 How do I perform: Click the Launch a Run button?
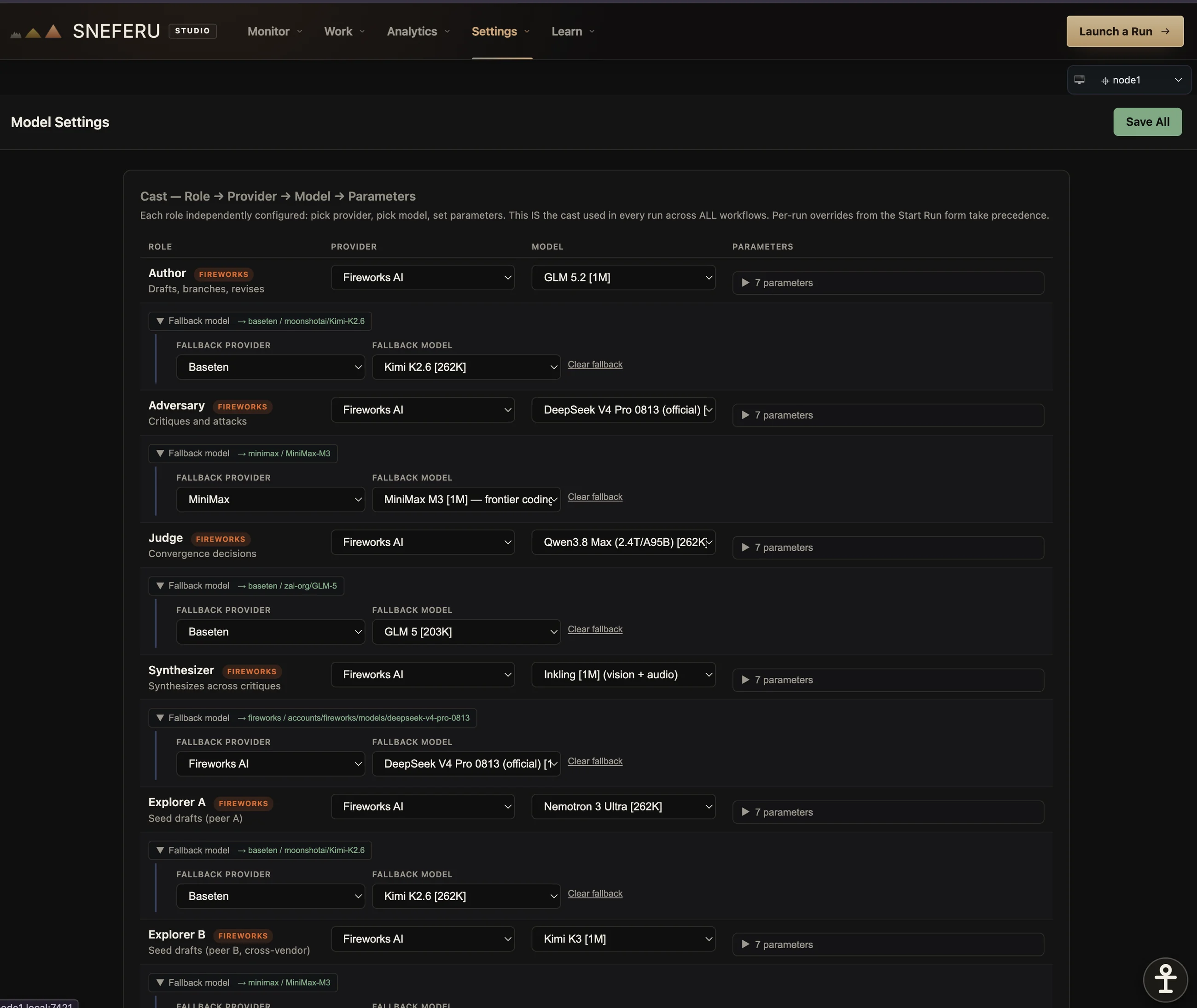[x=1124, y=31]
